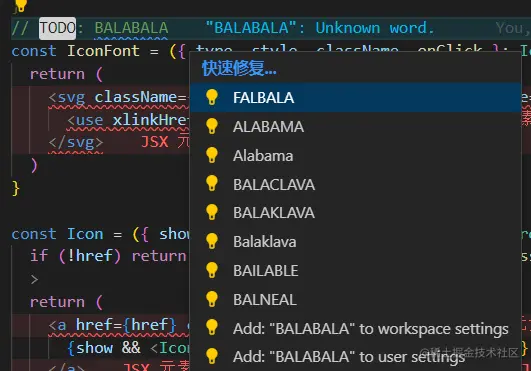Click the <use xlinkHref line
531x371 pixels.
coord(128,120)
